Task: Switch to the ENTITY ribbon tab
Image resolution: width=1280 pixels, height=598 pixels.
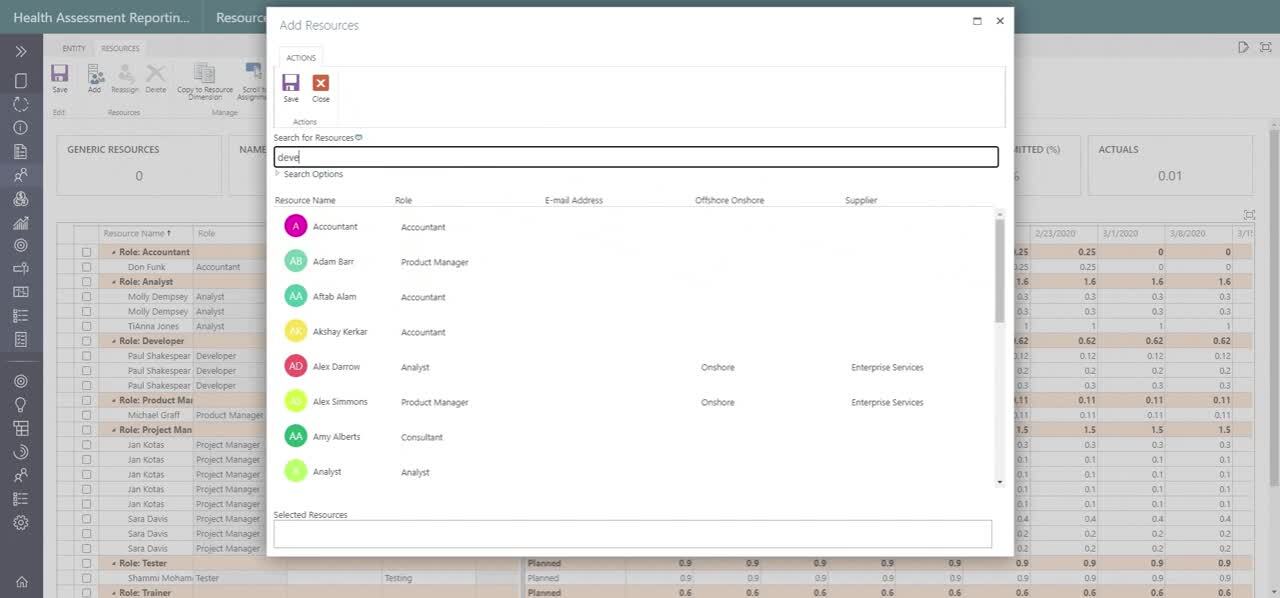Action: click(x=74, y=48)
